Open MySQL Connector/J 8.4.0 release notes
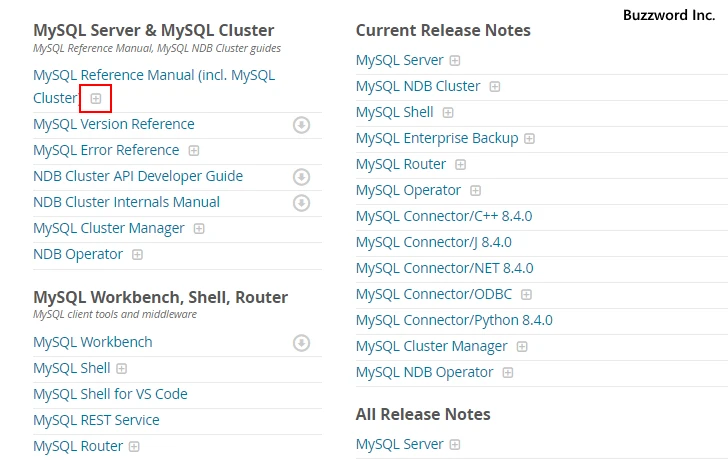Viewport: 728px width, 460px height. click(433, 242)
